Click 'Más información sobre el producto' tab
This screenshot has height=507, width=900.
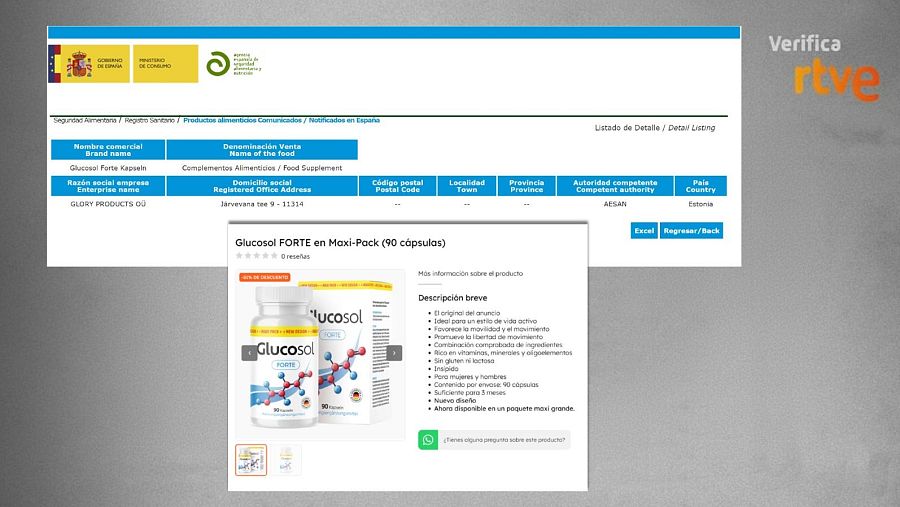(470, 274)
